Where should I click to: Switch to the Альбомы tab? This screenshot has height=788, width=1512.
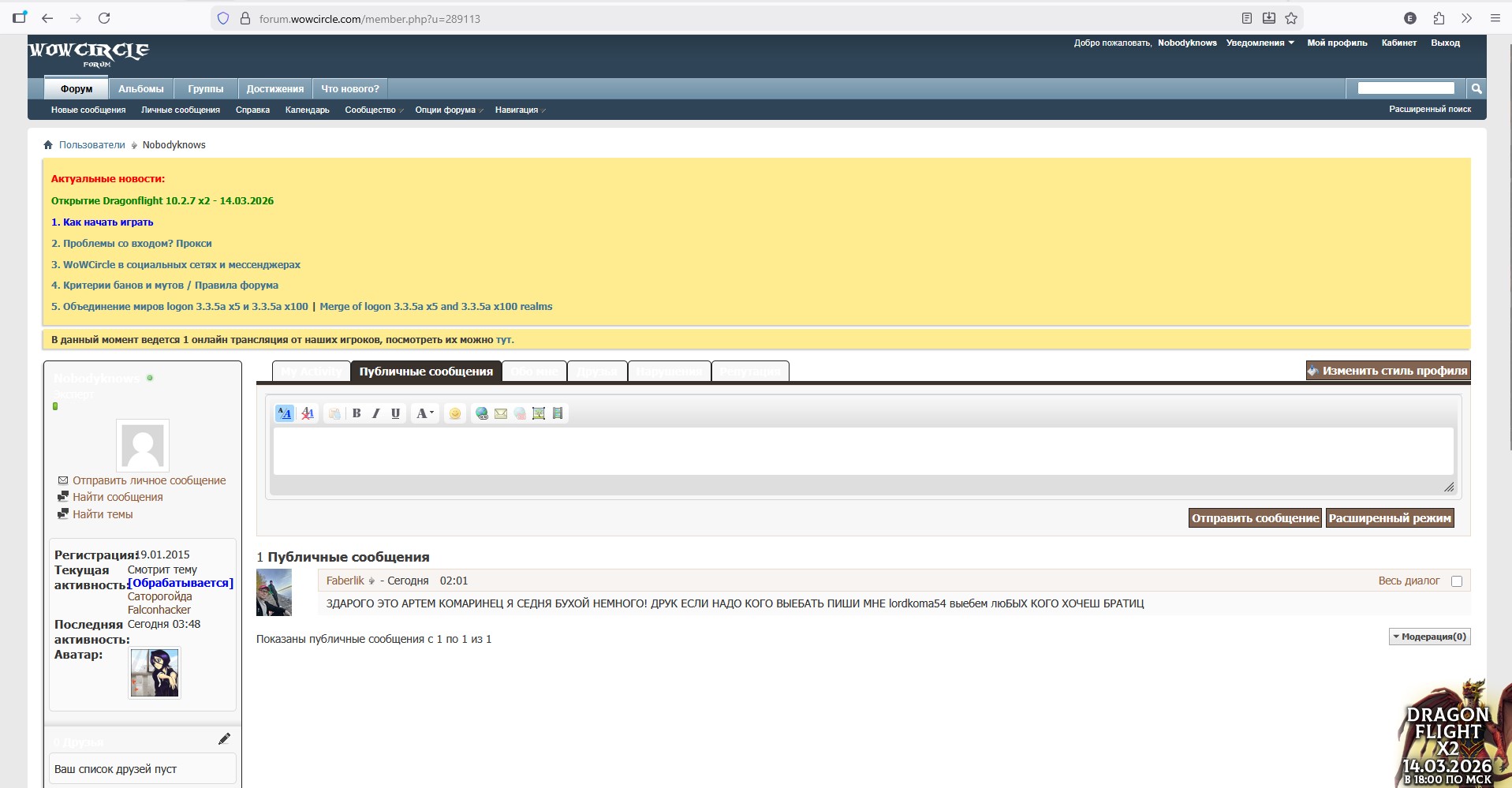tap(140, 89)
